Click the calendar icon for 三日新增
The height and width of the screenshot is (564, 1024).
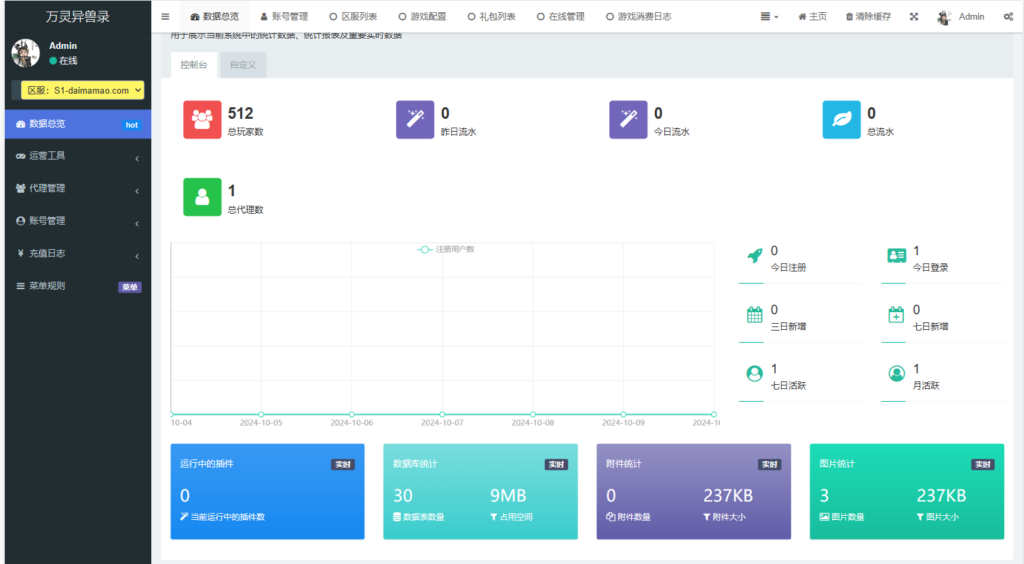[754, 315]
